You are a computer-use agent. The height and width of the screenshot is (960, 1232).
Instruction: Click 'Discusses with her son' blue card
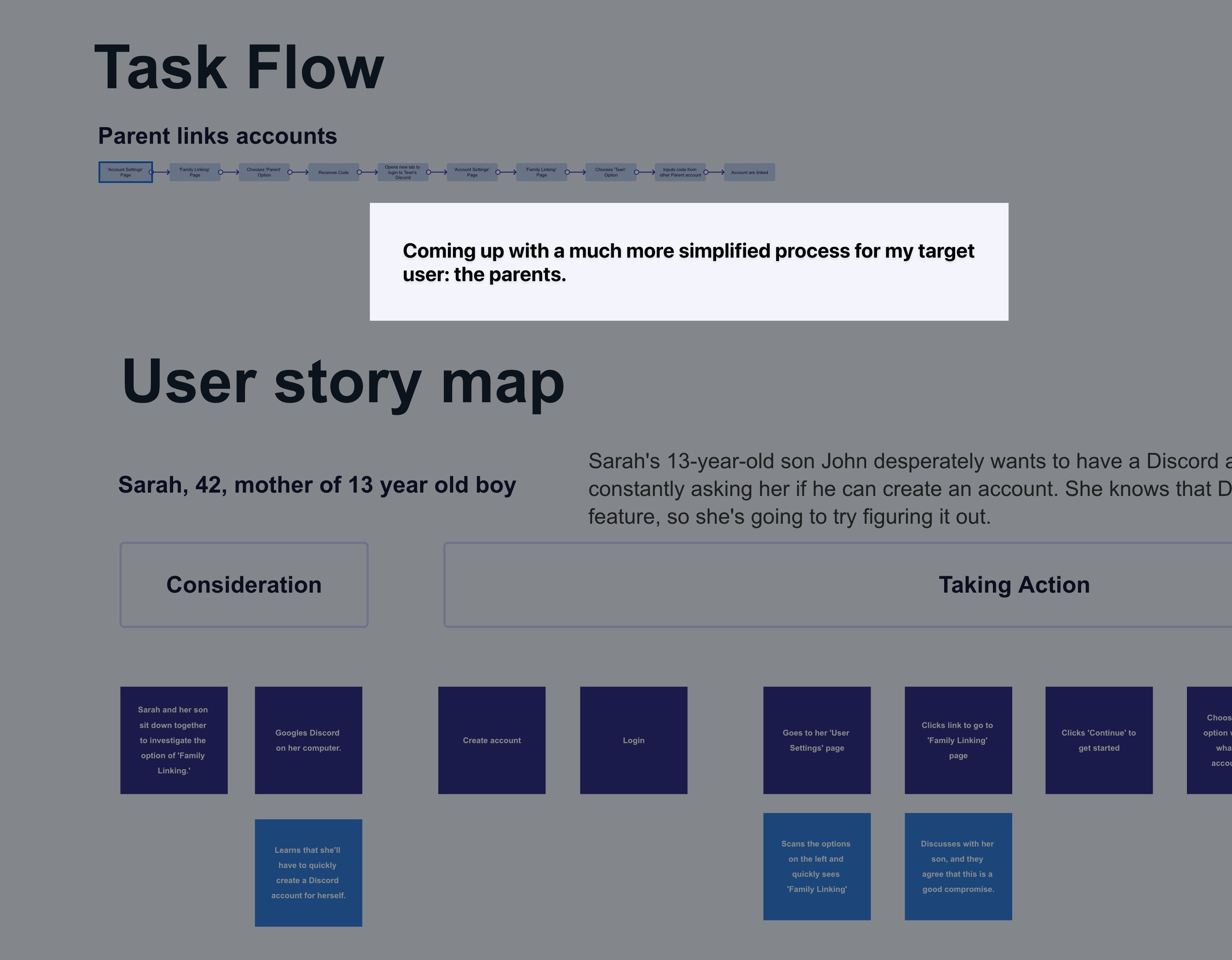[958, 866]
